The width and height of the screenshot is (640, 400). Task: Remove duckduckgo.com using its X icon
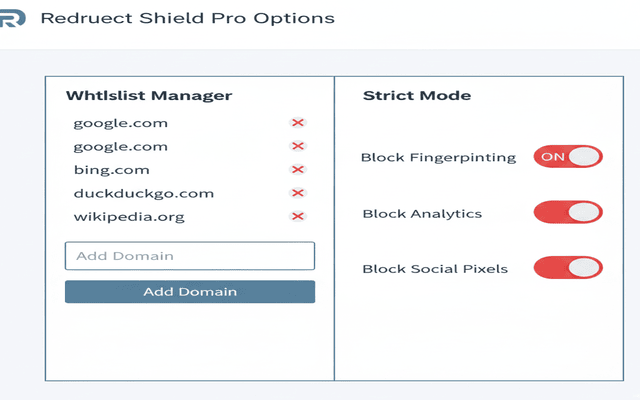pos(297,194)
